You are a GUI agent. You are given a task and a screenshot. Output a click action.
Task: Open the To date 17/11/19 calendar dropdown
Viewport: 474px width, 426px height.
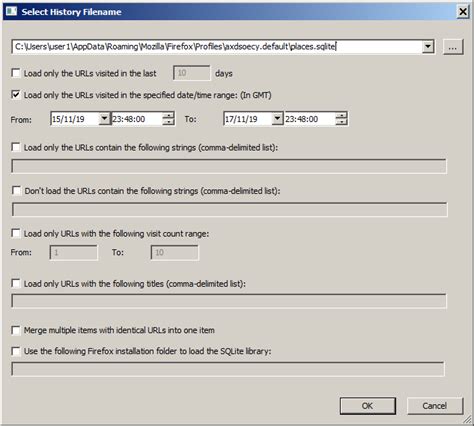277,118
